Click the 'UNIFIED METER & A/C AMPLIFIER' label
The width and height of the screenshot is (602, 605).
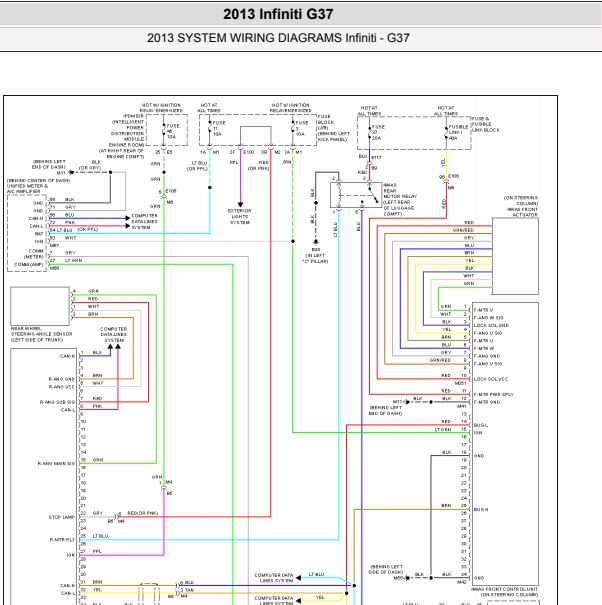pyautogui.click(x=27, y=189)
